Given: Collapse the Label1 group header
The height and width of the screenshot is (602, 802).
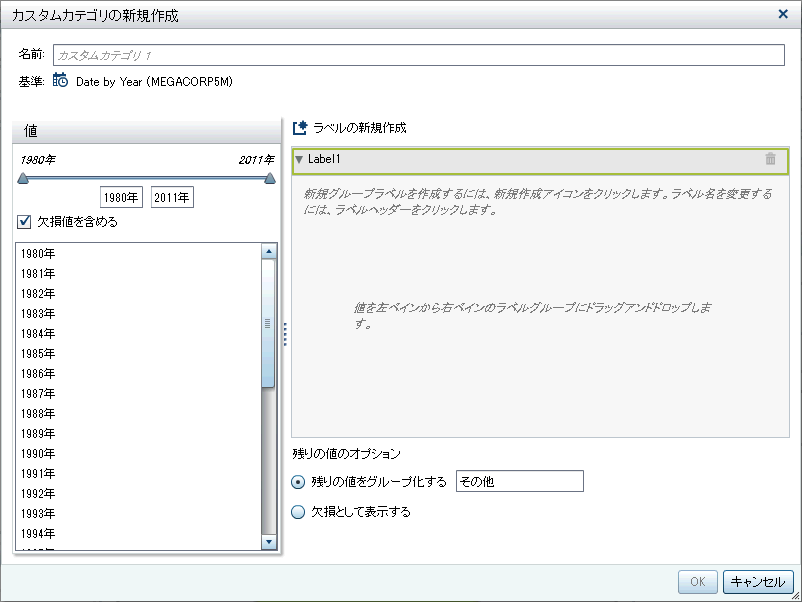Looking at the screenshot, I should [x=299, y=159].
